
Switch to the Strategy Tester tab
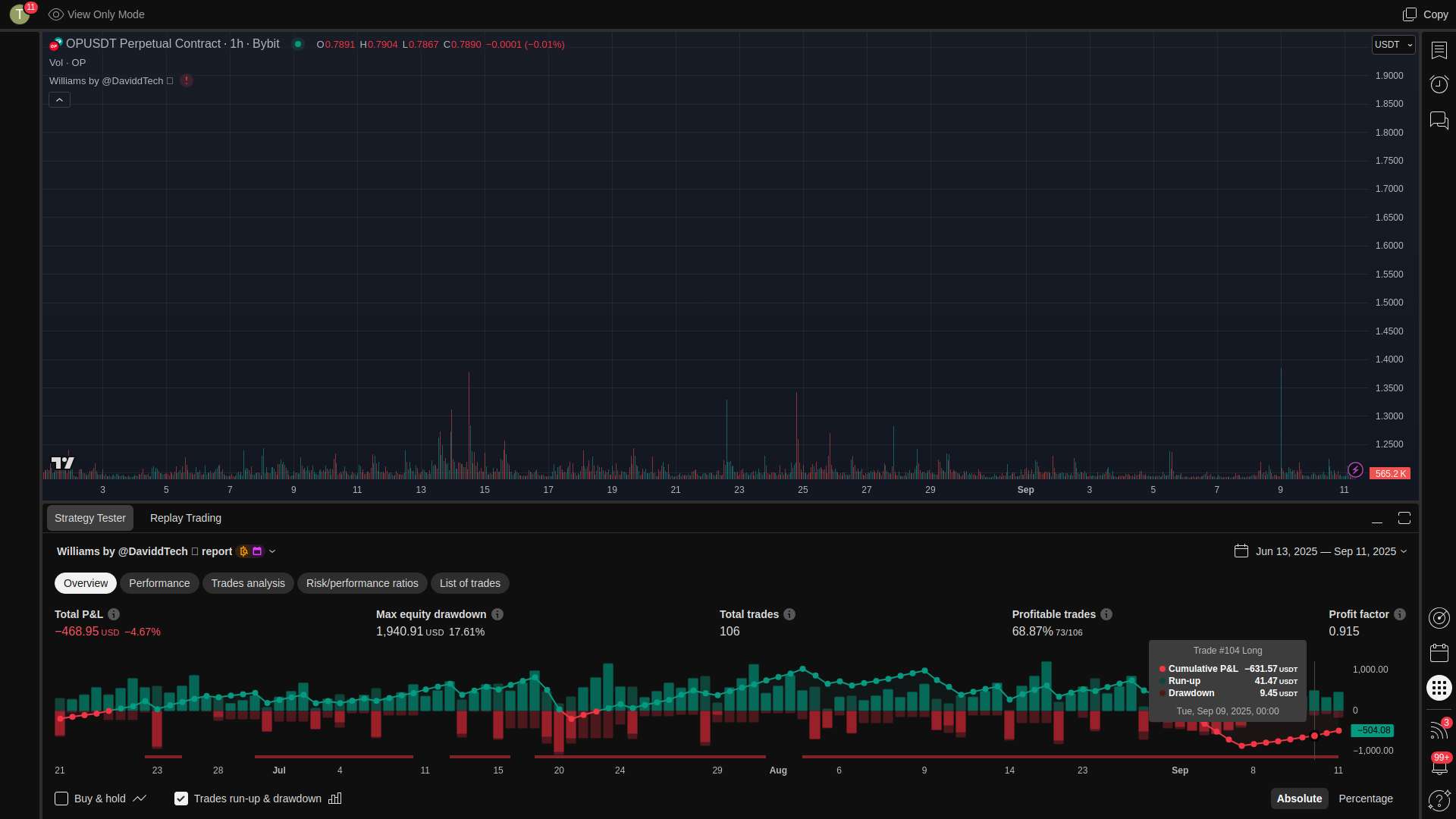[x=90, y=518]
